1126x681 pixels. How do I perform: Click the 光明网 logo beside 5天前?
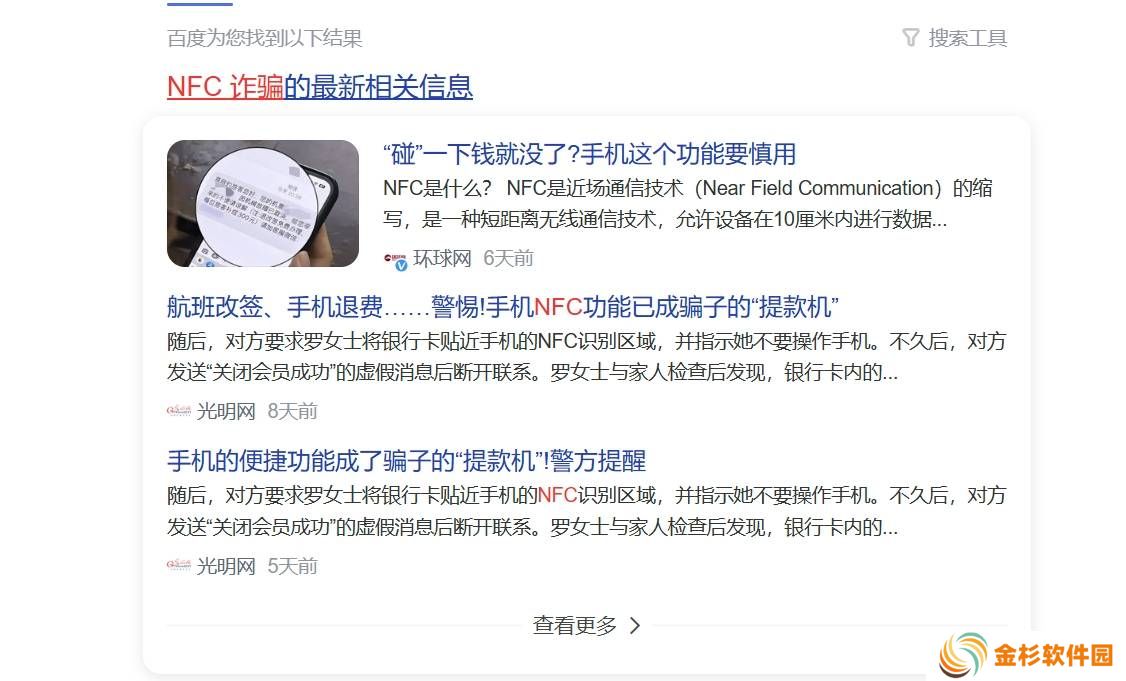[179, 565]
